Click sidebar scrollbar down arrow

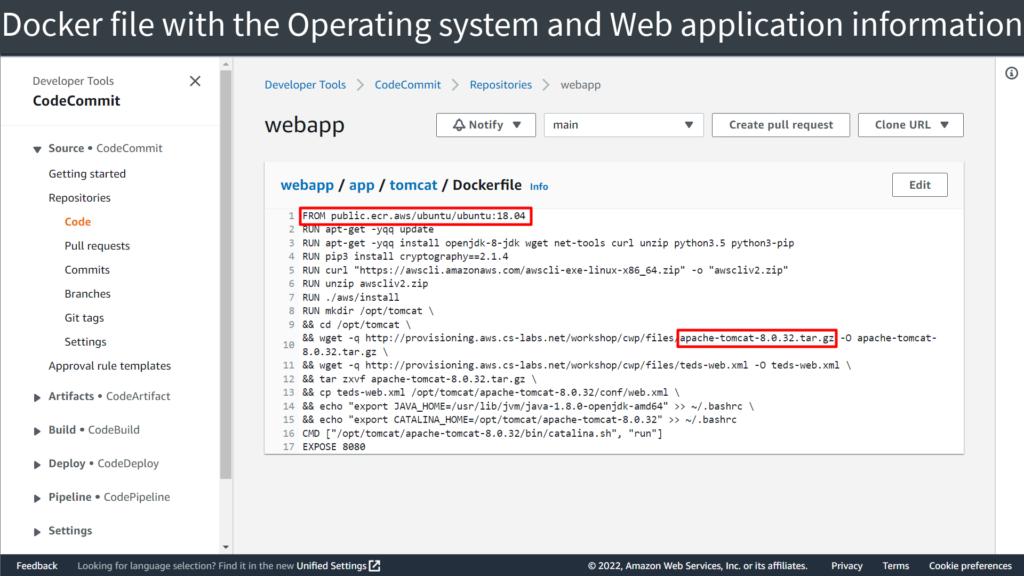(x=226, y=547)
